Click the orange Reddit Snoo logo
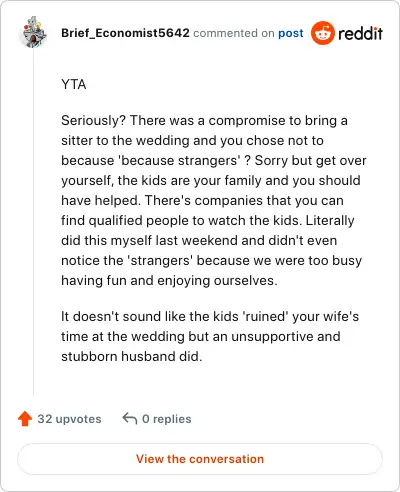 tap(322, 33)
